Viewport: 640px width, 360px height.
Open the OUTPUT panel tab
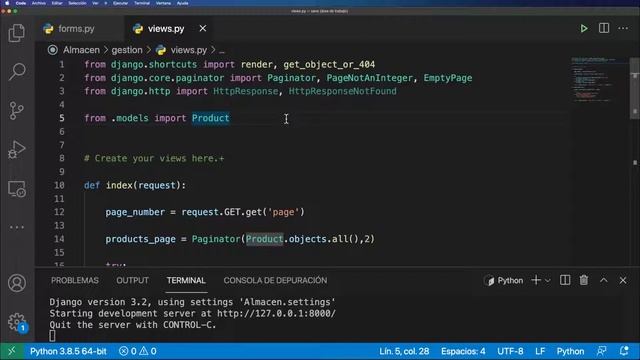click(133, 280)
